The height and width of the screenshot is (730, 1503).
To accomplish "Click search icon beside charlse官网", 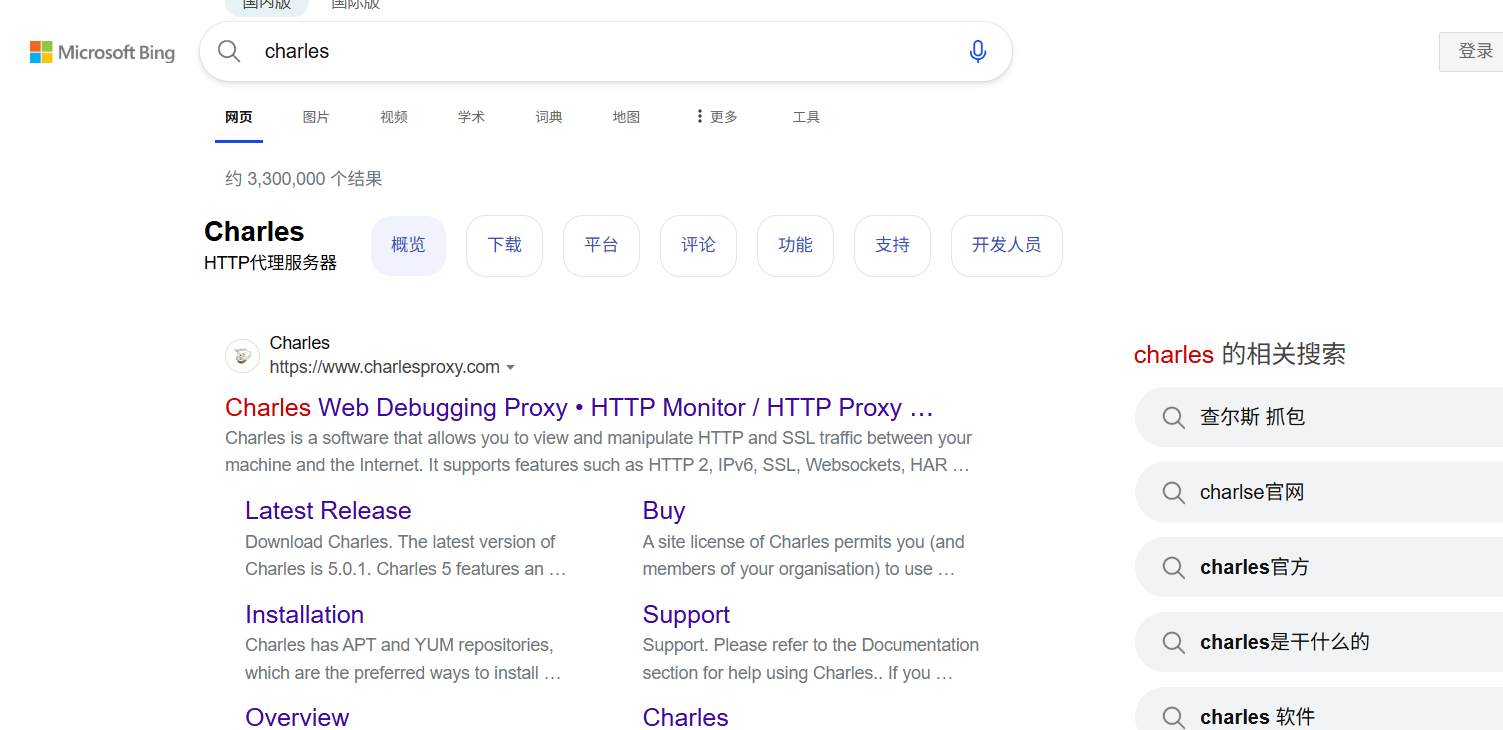I will (1174, 492).
